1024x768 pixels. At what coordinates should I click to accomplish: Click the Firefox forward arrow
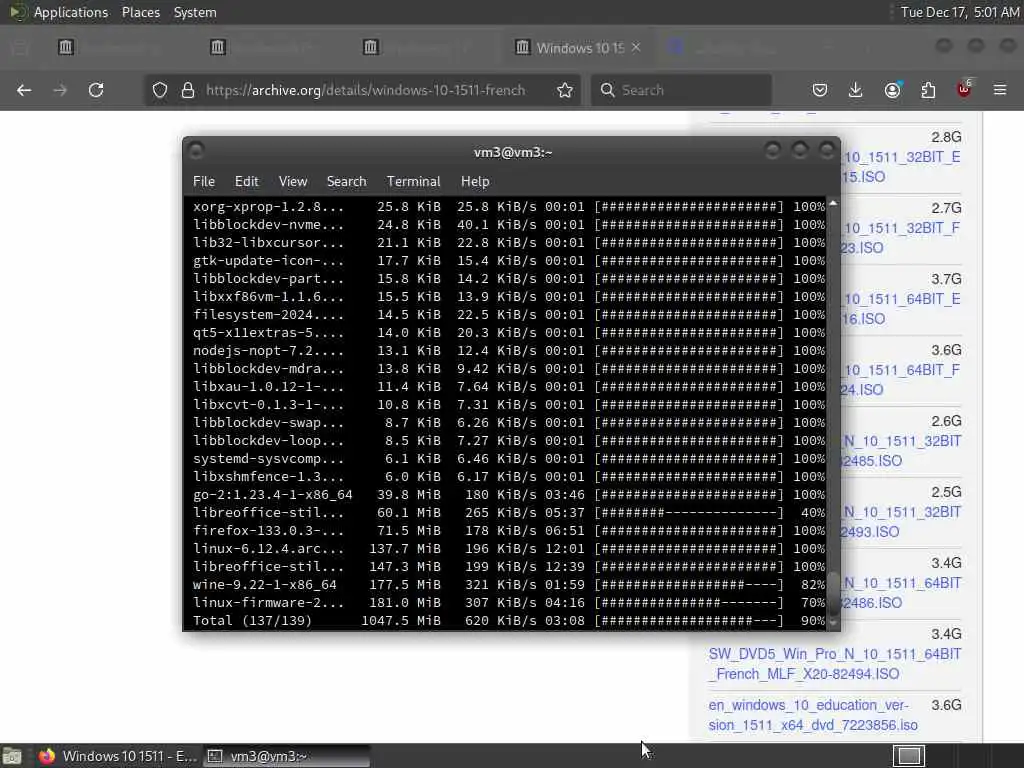pyautogui.click(x=60, y=90)
